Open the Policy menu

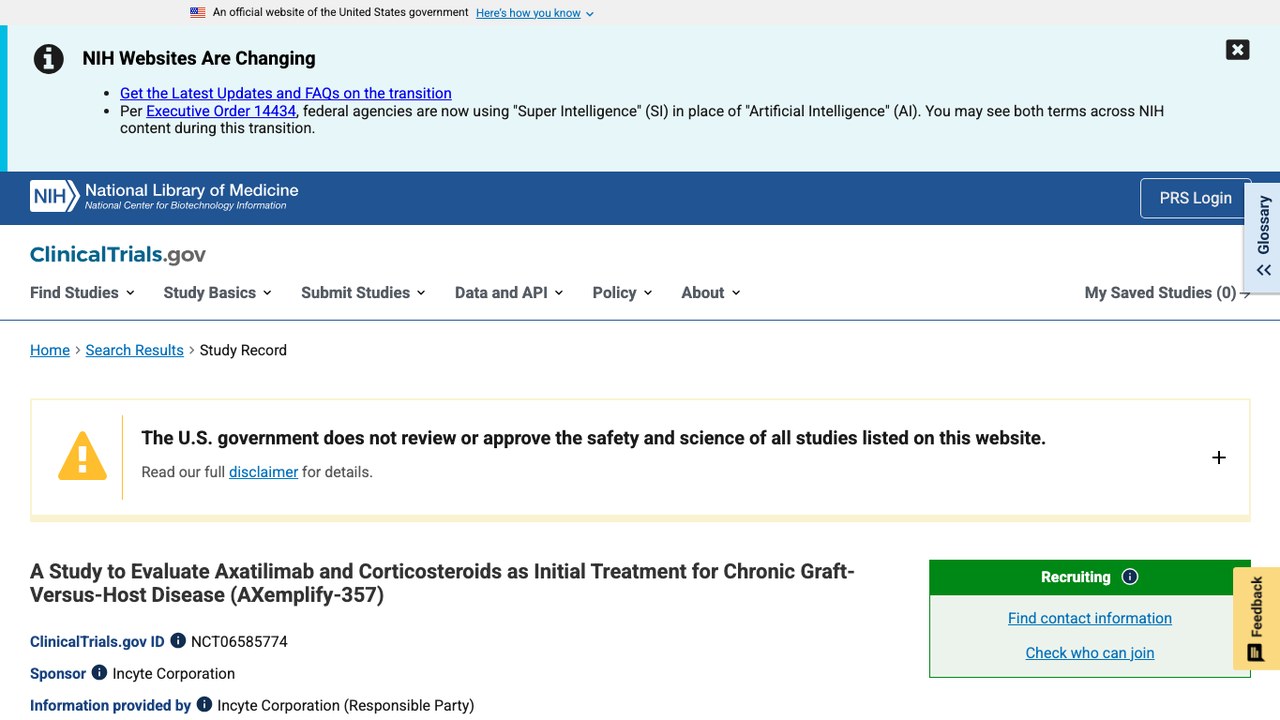622,293
